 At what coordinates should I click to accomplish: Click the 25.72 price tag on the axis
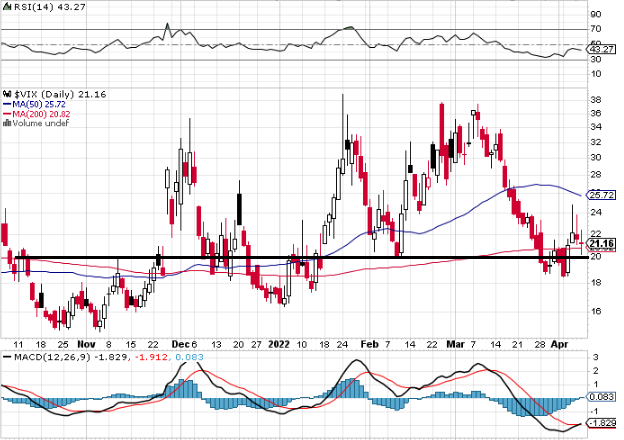click(602, 195)
